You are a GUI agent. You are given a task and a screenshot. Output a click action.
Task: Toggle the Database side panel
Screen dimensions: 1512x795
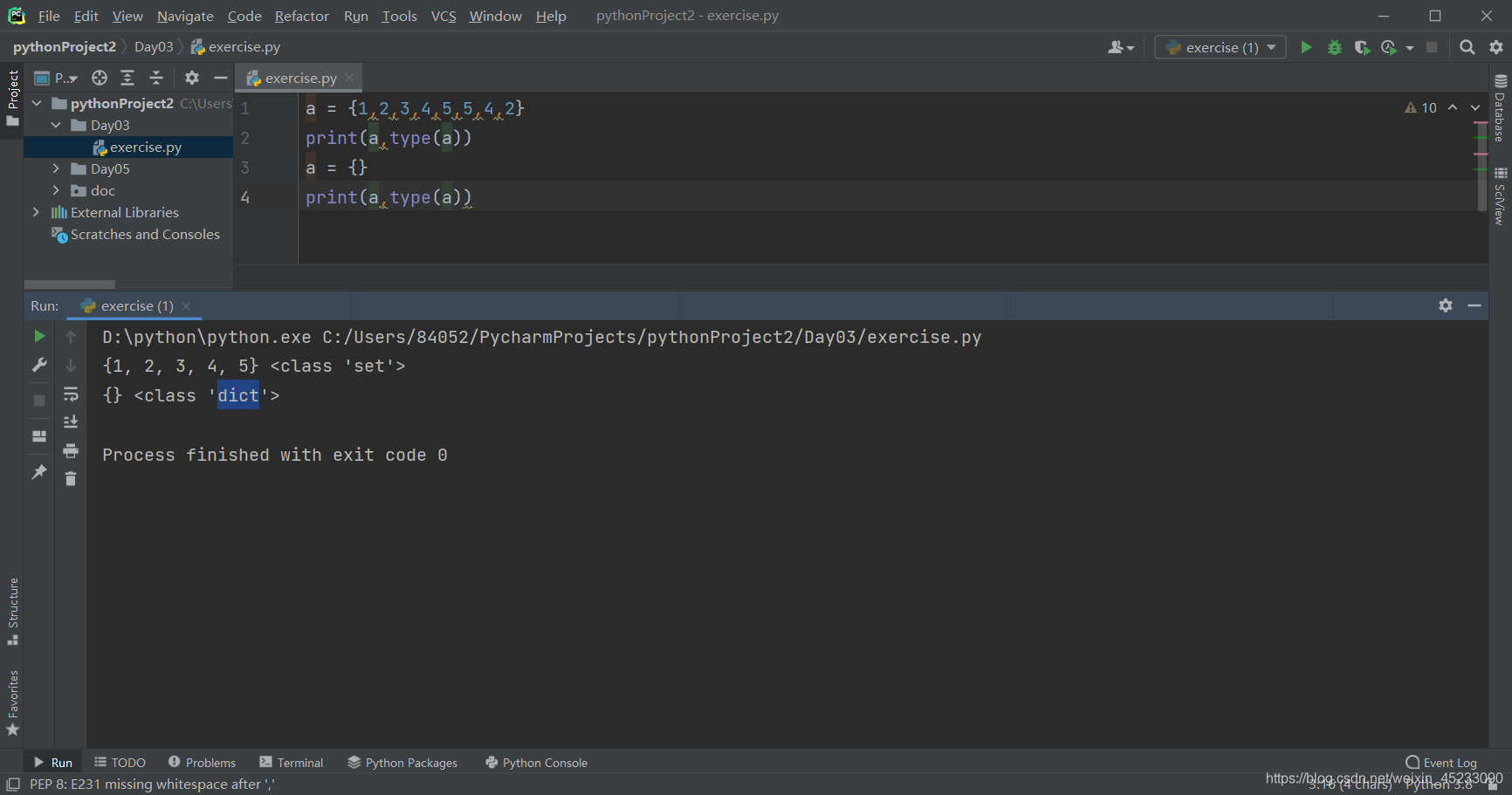click(x=1500, y=109)
